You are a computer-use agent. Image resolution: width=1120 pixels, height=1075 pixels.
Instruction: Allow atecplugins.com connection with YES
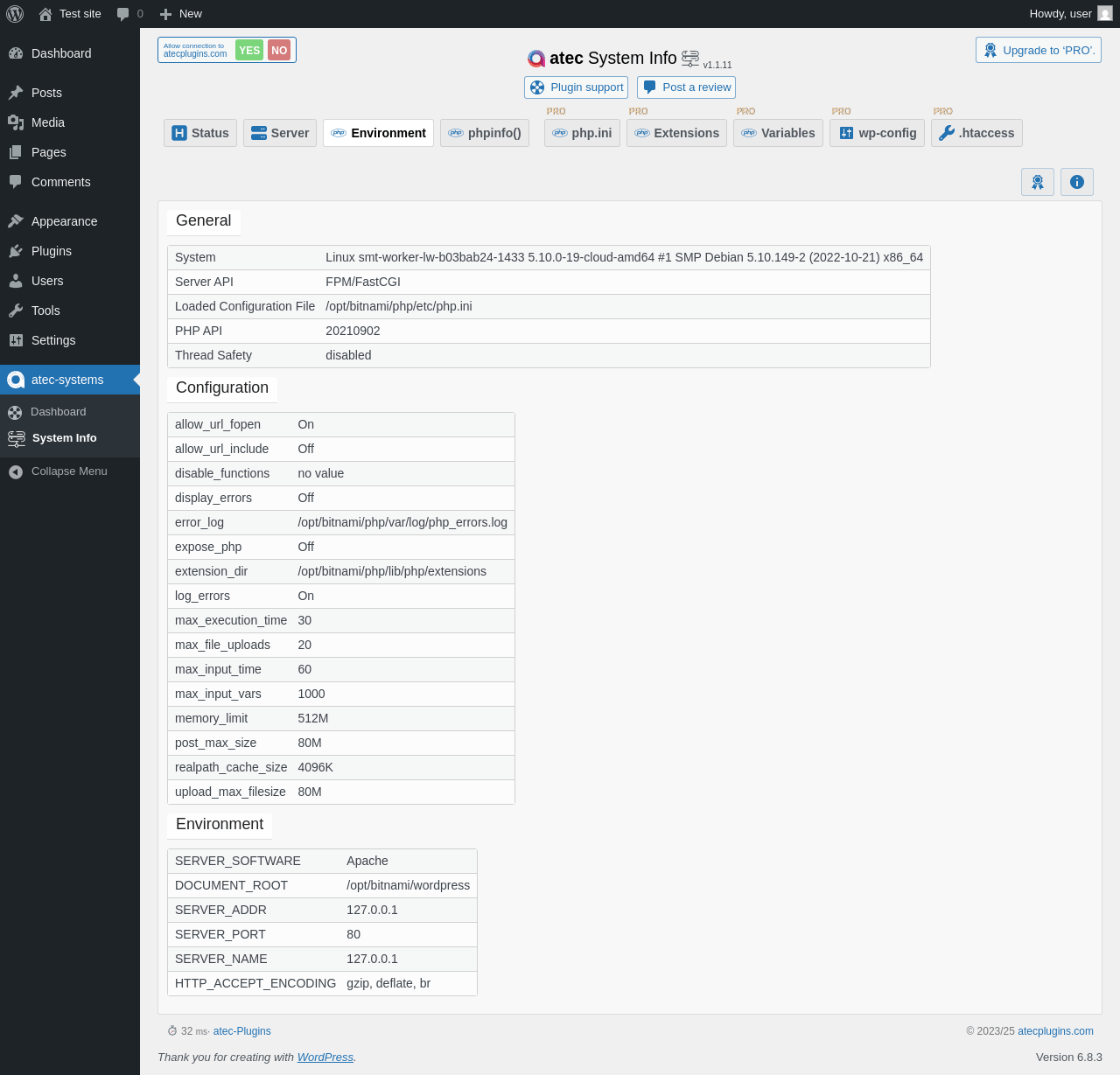coord(249,51)
